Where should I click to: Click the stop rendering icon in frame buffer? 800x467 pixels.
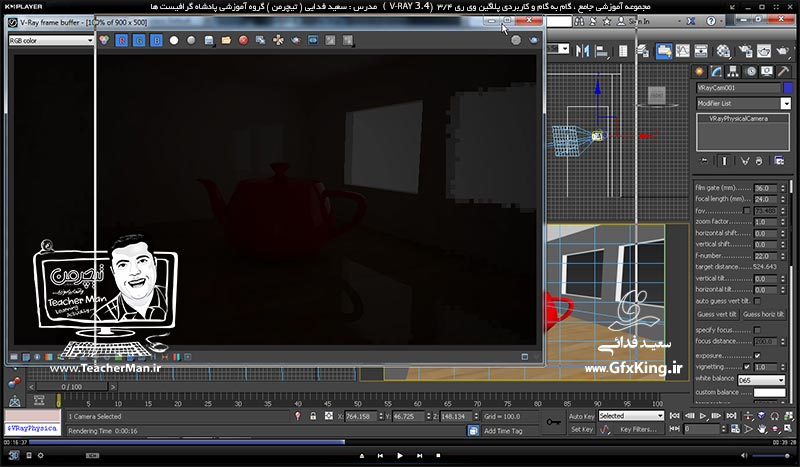pos(516,40)
